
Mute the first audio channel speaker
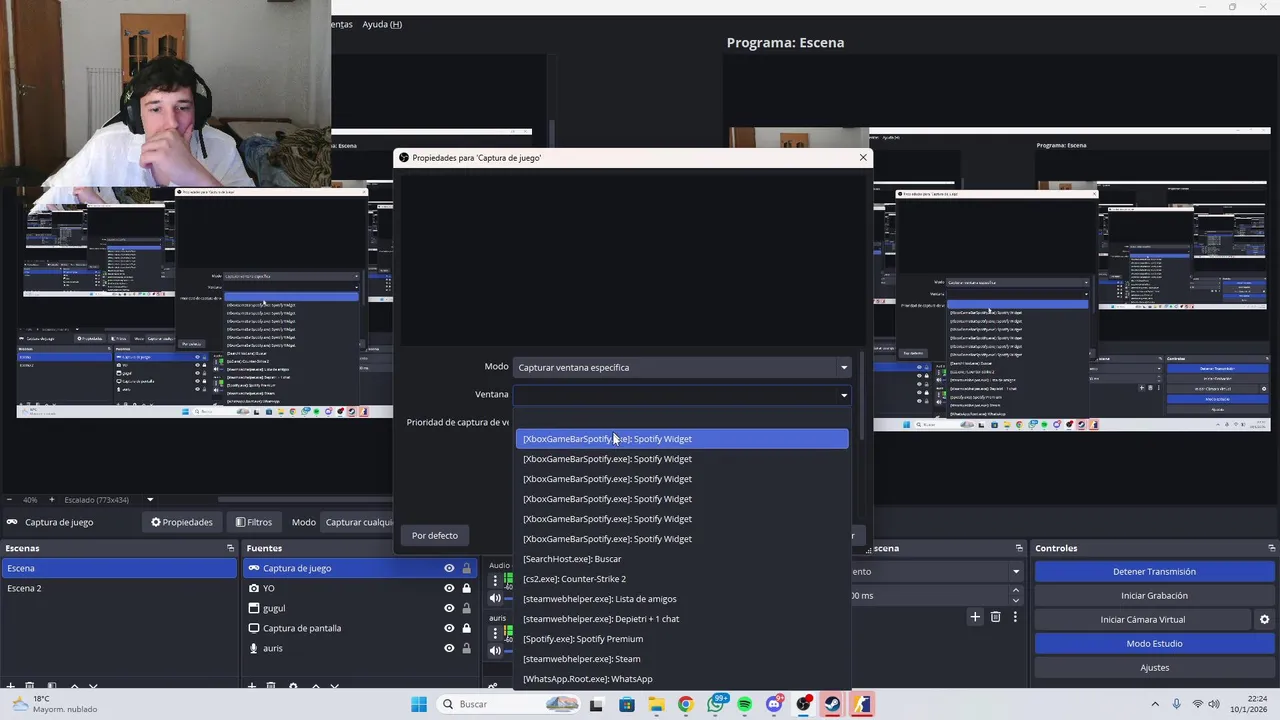click(x=495, y=598)
